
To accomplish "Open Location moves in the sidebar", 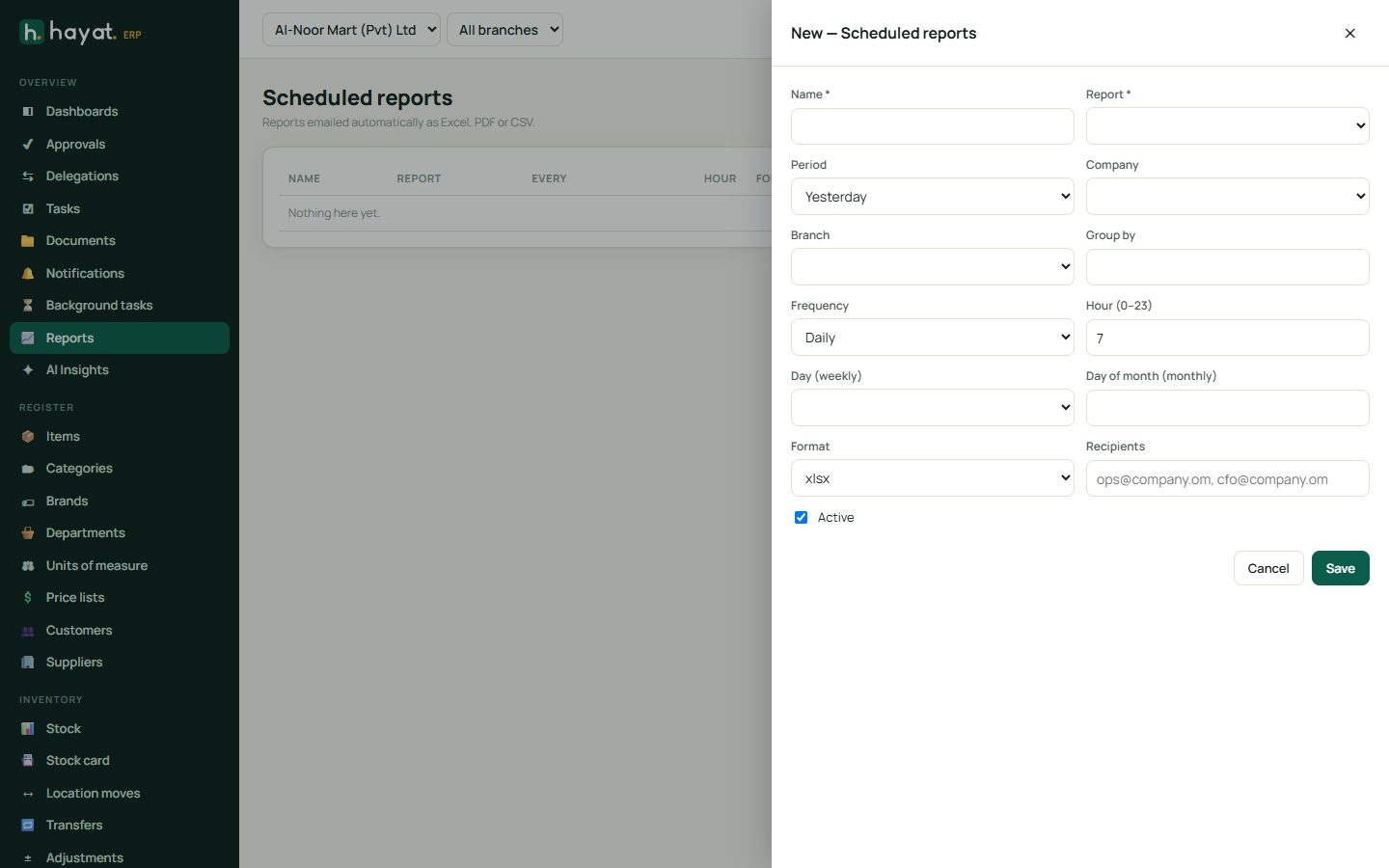I will click(120, 794).
